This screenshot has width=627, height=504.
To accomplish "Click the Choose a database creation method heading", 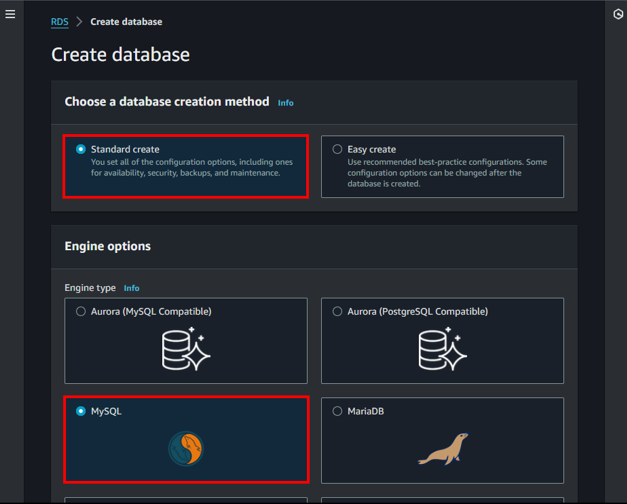I will click(167, 102).
